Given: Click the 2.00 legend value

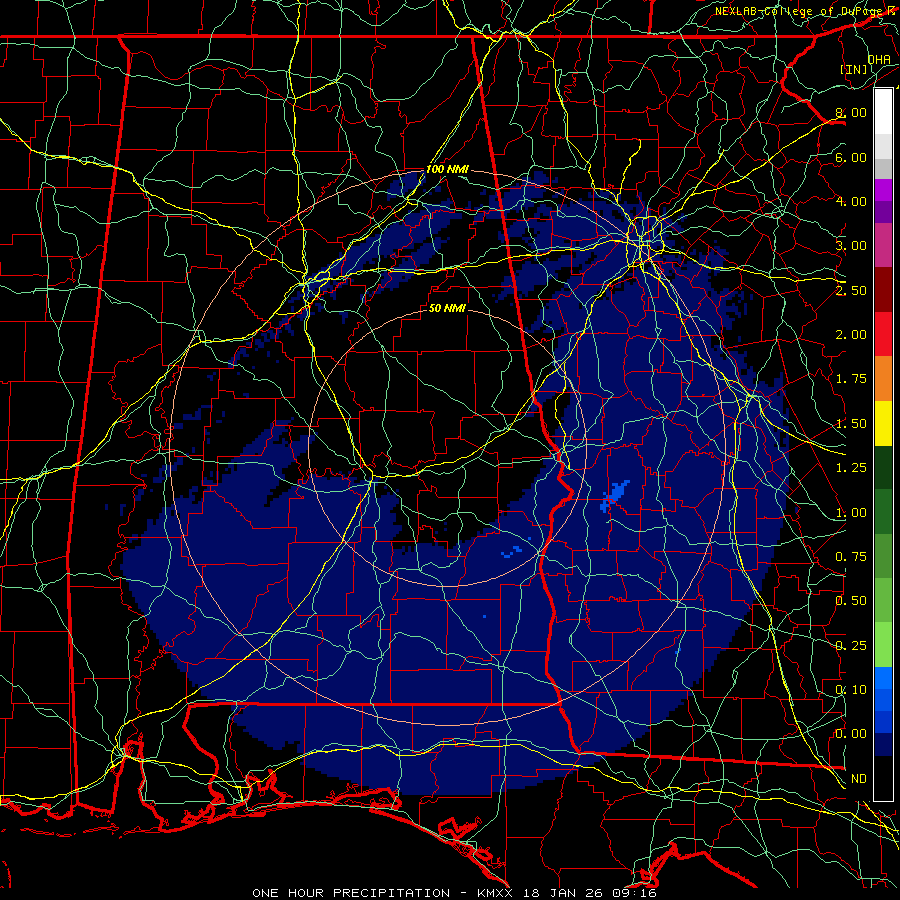Looking at the screenshot, I should pyautogui.click(x=851, y=335).
